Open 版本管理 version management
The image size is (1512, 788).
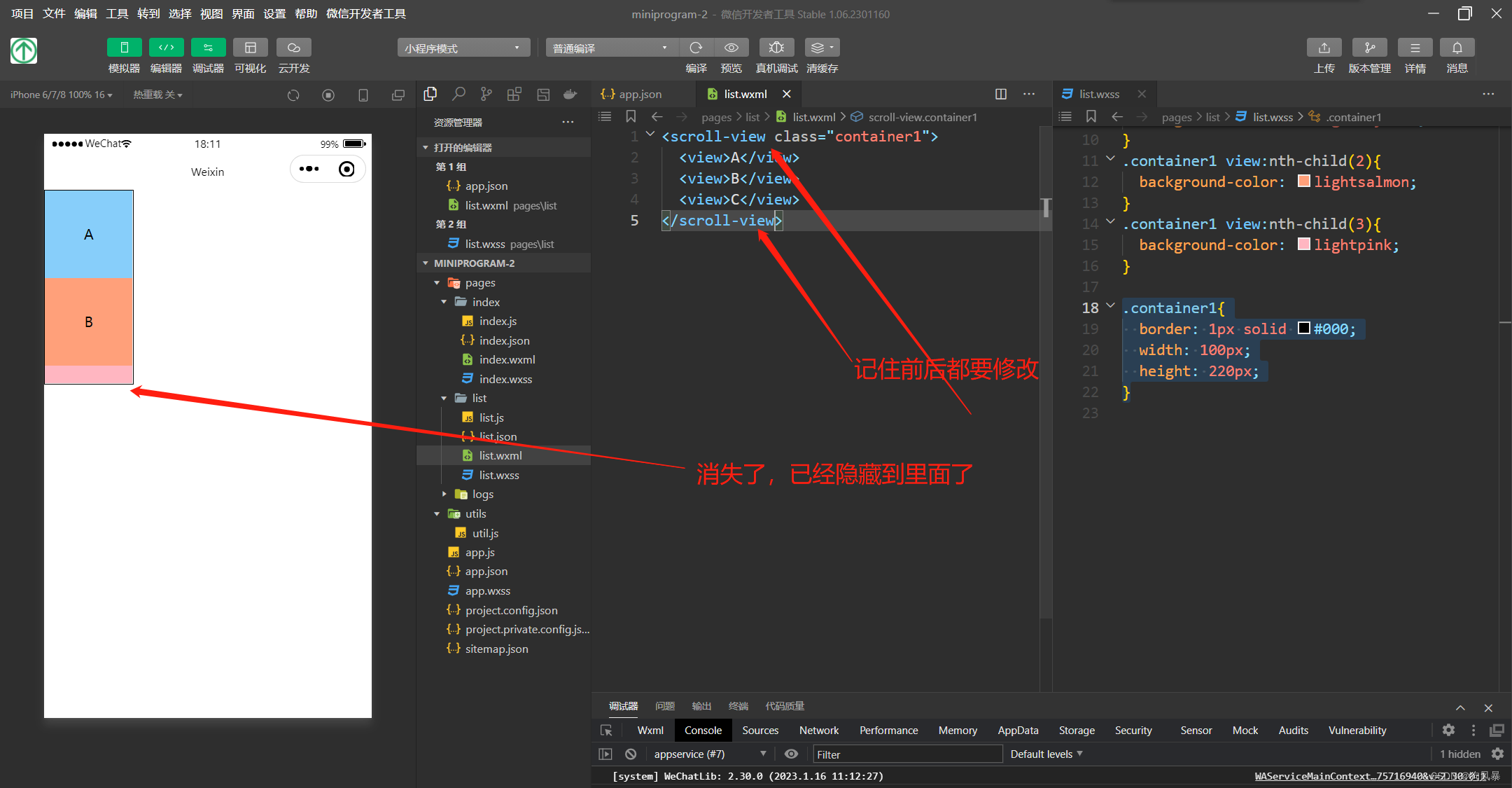click(1369, 56)
